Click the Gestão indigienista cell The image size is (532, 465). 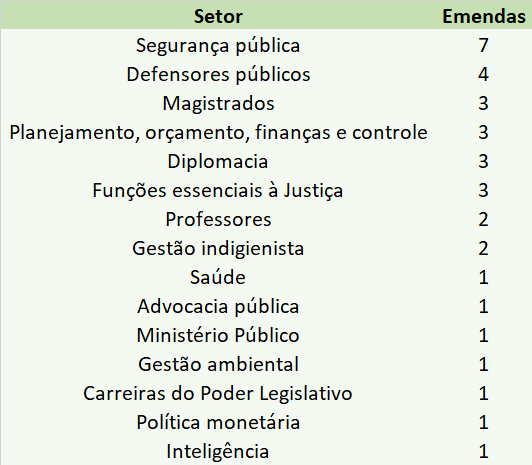coord(218,249)
